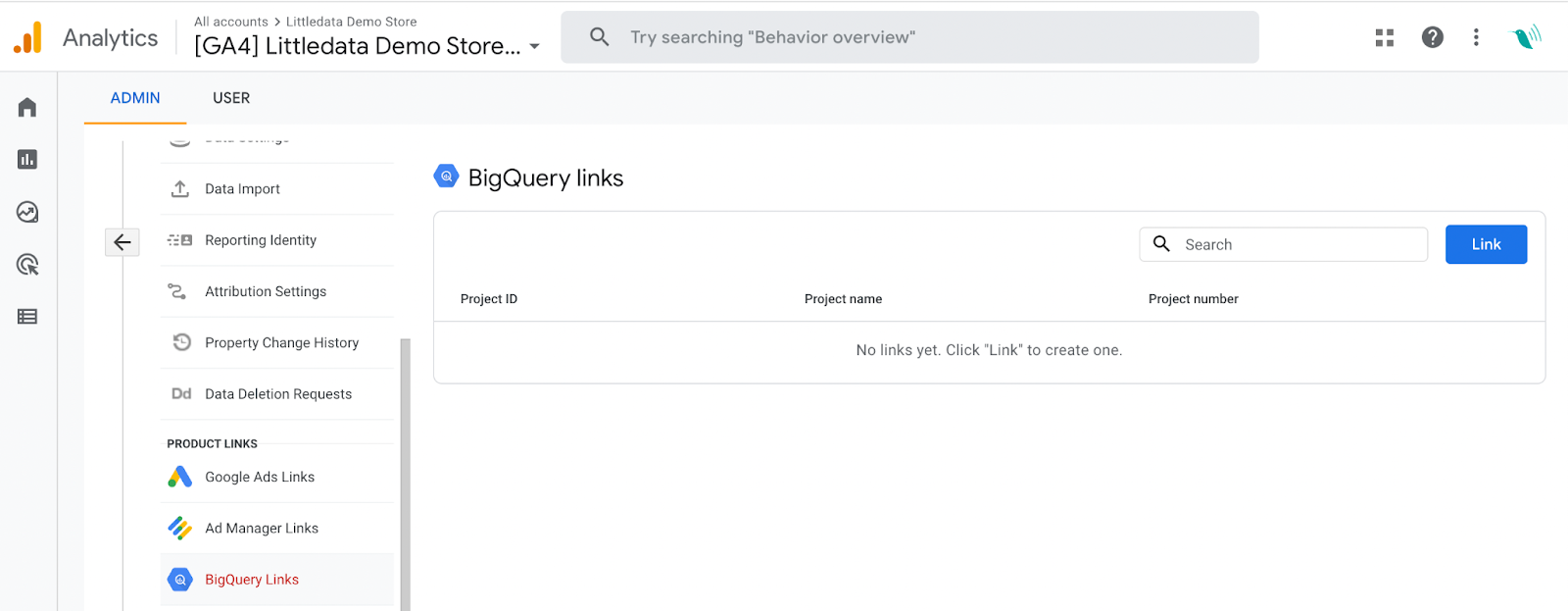This screenshot has height=611, width=1568.
Task: Open the three-dot more options menu
Action: pos(1476,37)
